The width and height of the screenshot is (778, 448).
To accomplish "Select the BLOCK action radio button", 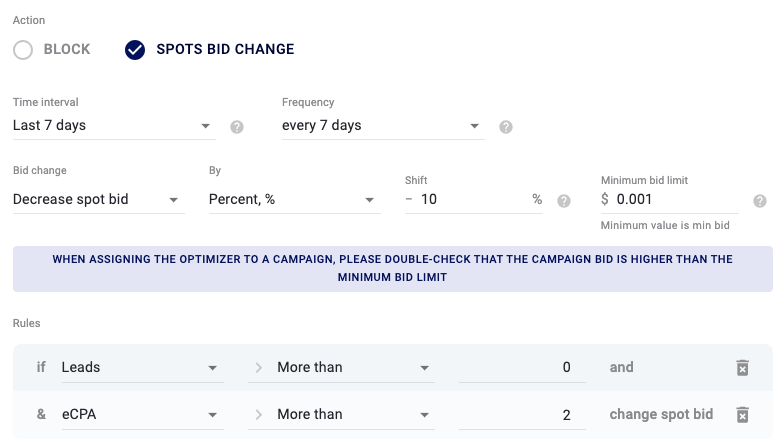I will (23, 50).
